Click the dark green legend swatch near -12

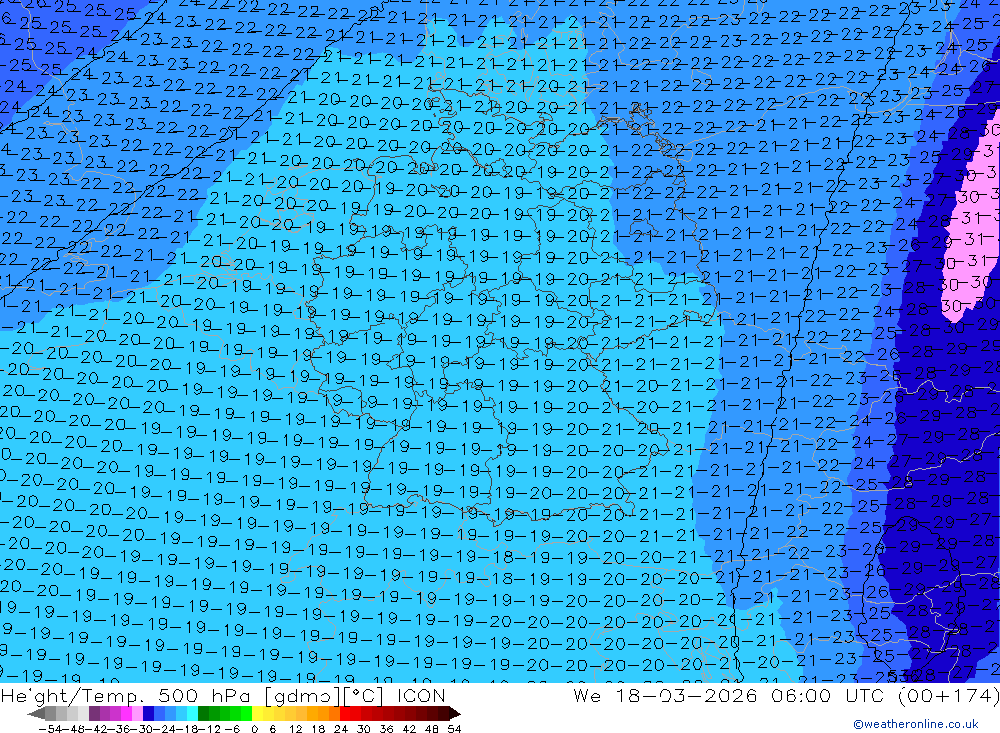click(203, 713)
